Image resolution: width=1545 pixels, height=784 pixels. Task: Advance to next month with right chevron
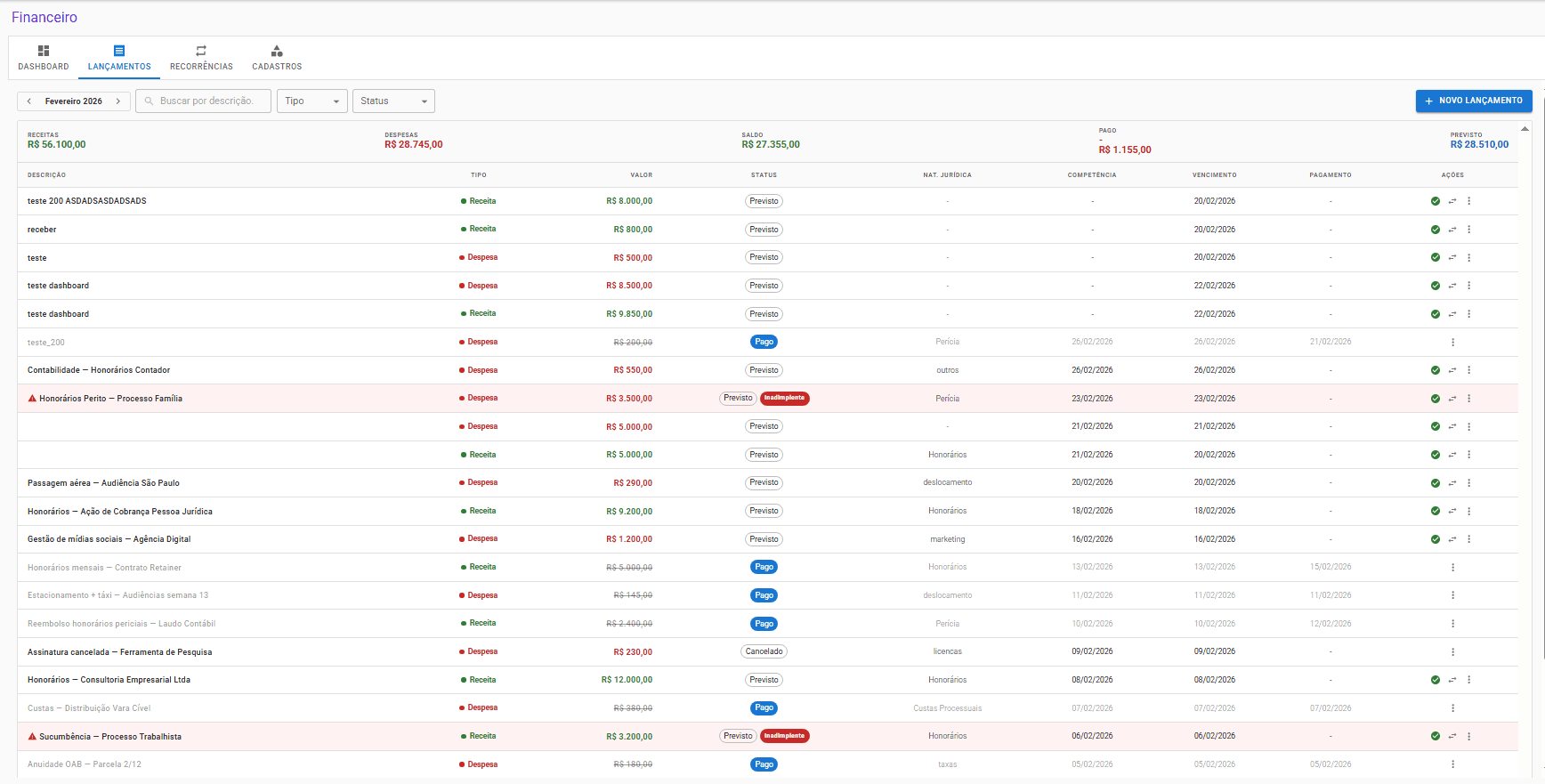click(x=118, y=101)
